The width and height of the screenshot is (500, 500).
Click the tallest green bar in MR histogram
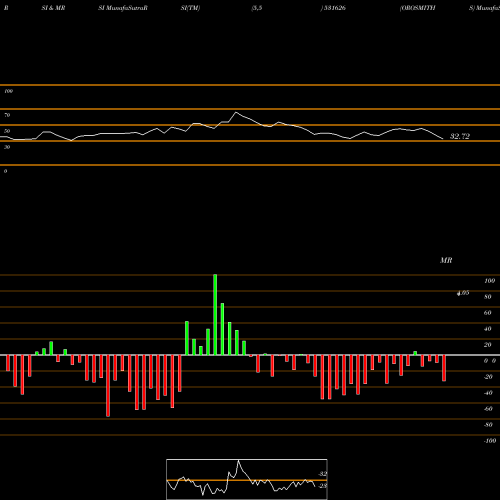(215, 315)
